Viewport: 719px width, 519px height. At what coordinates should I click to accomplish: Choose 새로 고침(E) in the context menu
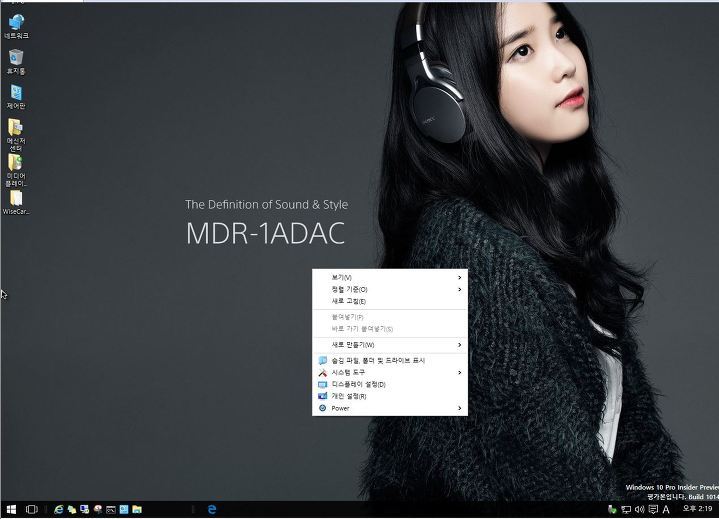pyautogui.click(x=390, y=301)
